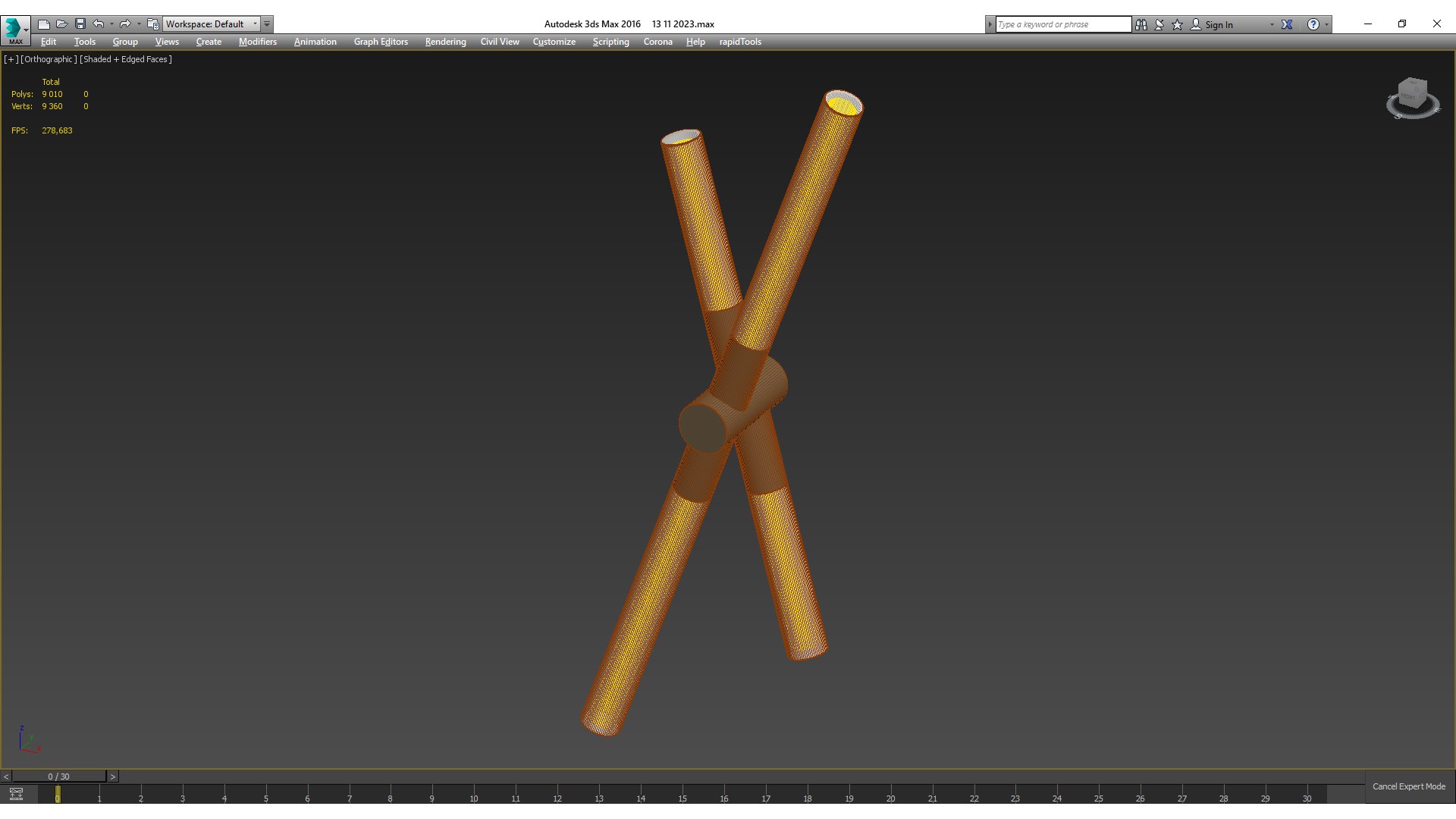Create a new scene file
1456x819 pixels.
(x=44, y=24)
